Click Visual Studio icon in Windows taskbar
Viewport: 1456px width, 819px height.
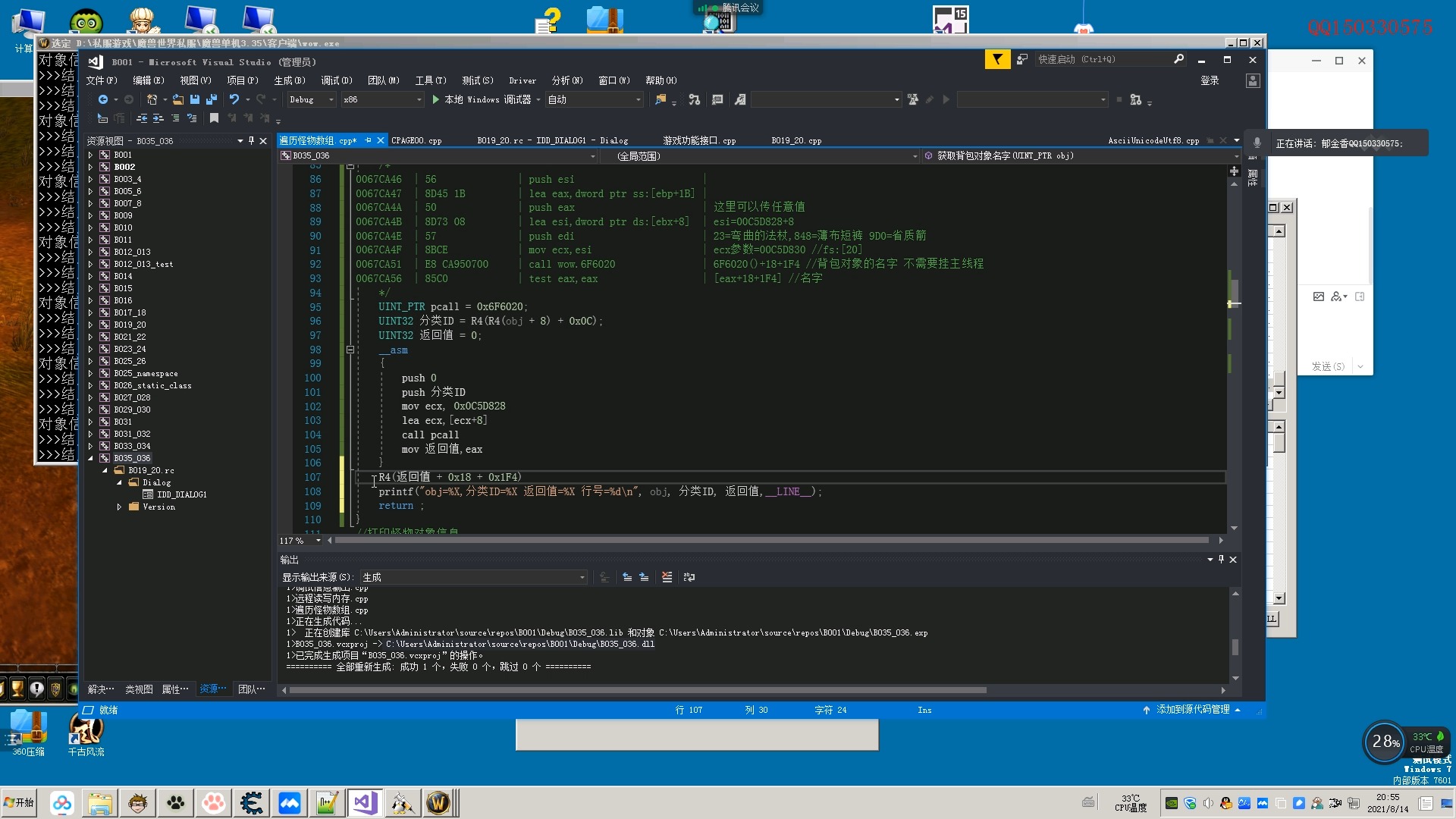[365, 802]
